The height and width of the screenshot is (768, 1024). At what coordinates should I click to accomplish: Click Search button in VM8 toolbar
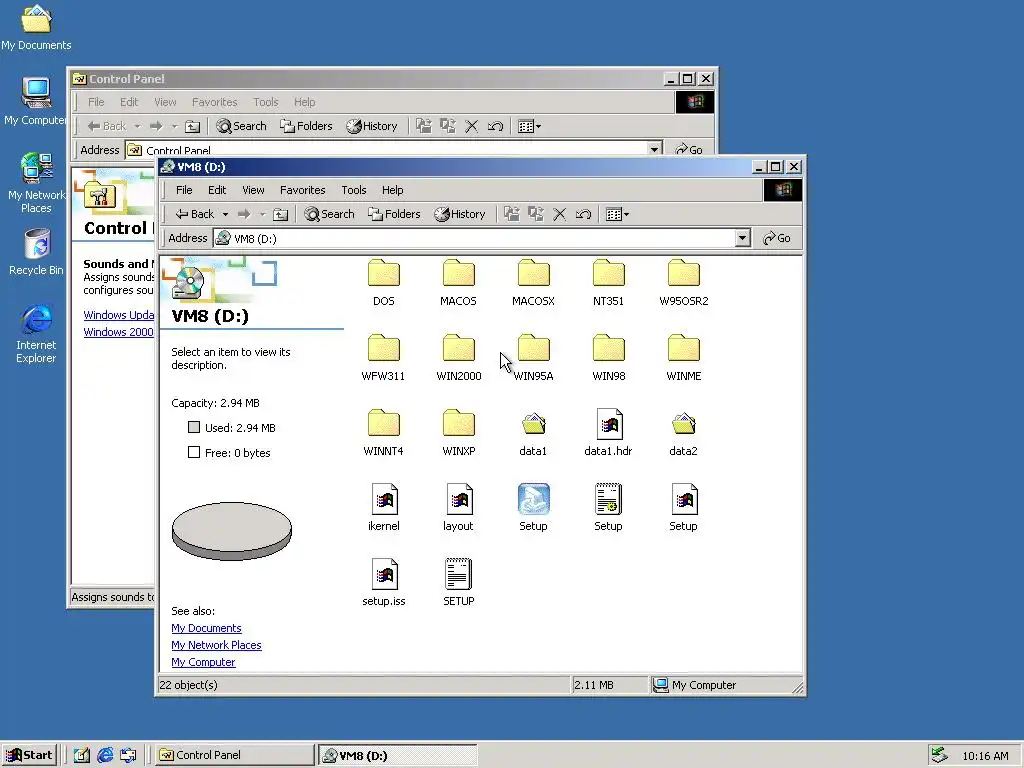(x=329, y=214)
